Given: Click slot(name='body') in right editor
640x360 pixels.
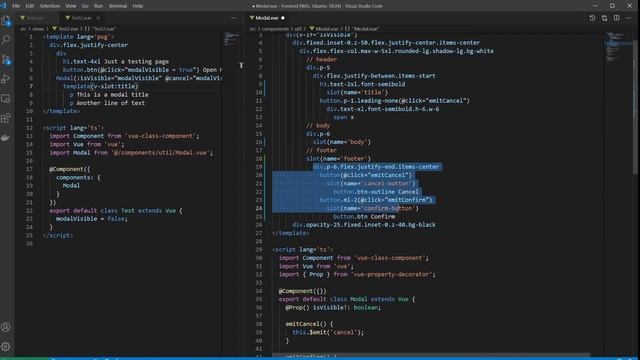Looking at the screenshot, I should click(x=342, y=142).
